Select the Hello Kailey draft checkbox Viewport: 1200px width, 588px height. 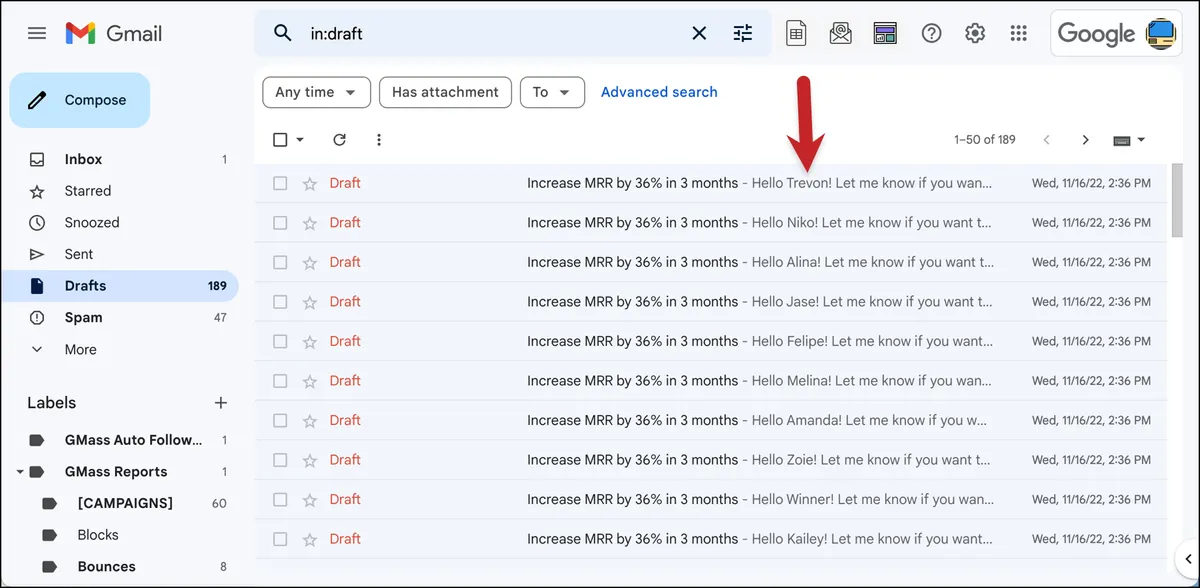point(280,539)
